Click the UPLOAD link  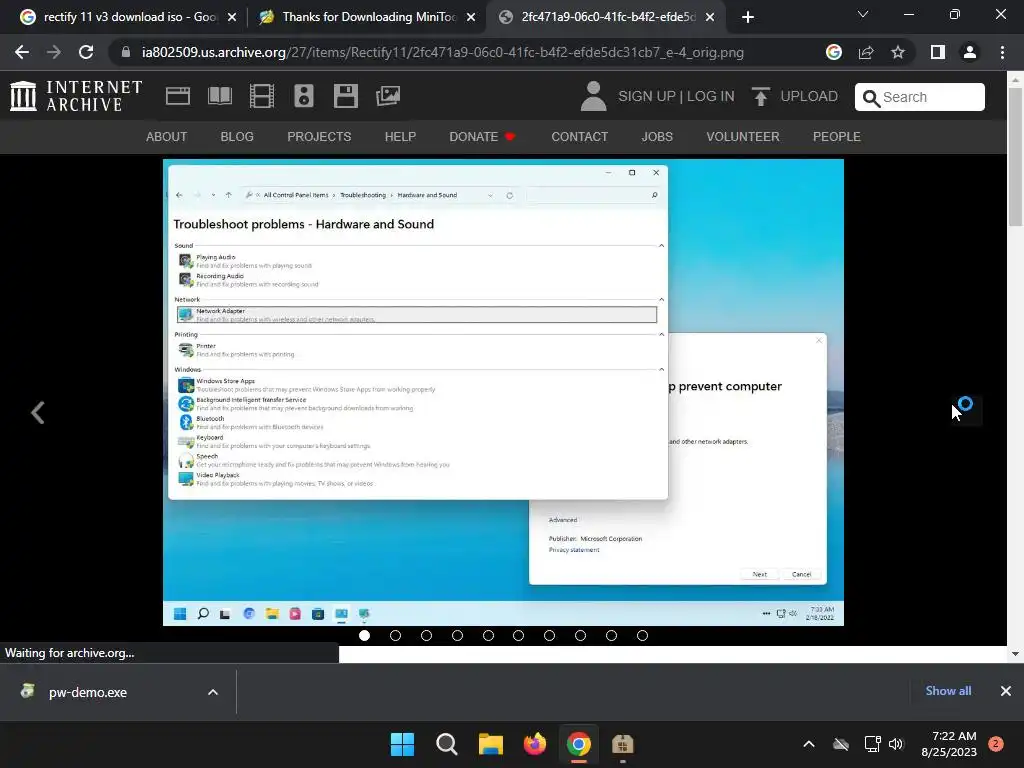click(809, 96)
